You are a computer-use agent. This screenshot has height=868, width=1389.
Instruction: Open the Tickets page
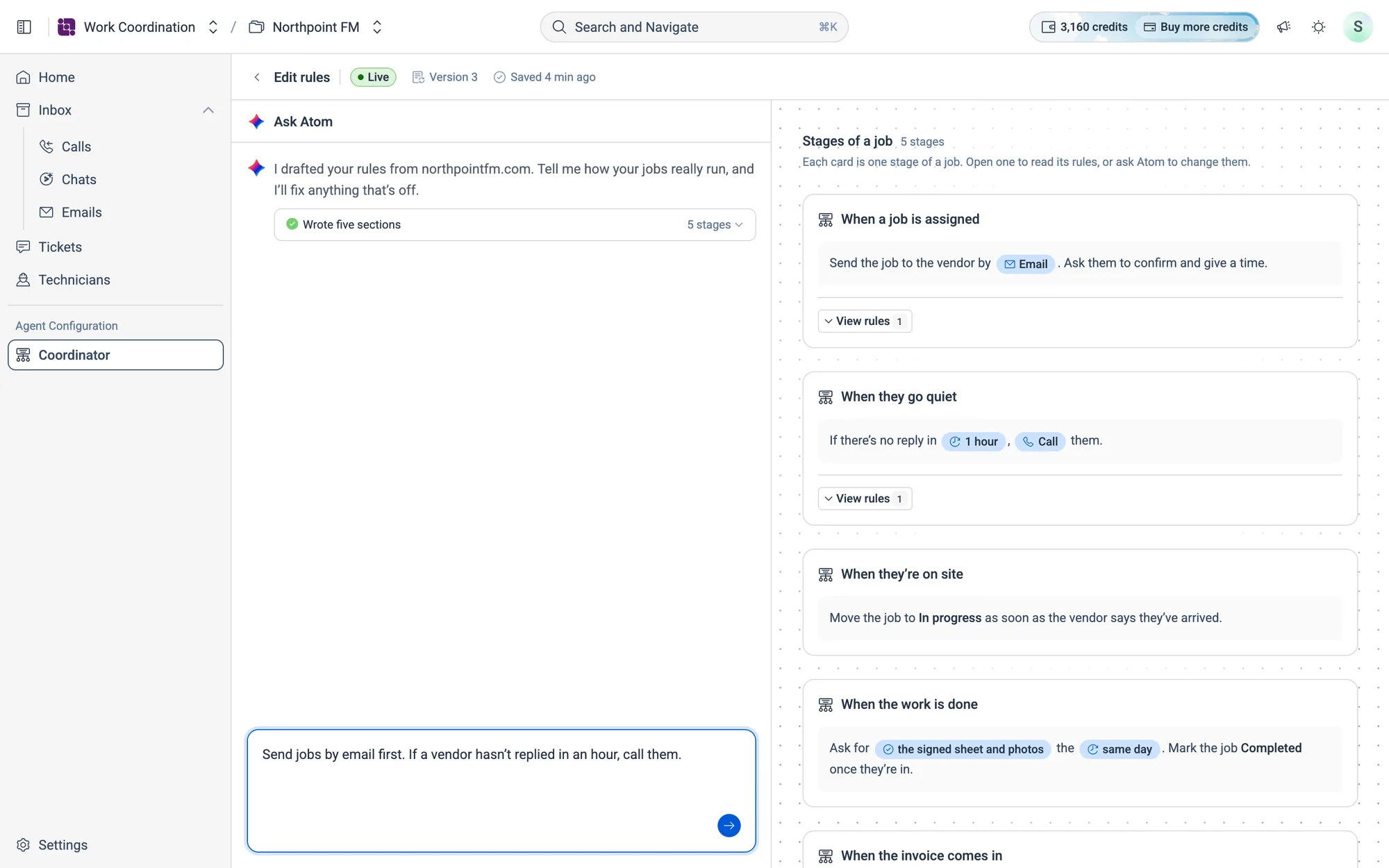(x=115, y=247)
